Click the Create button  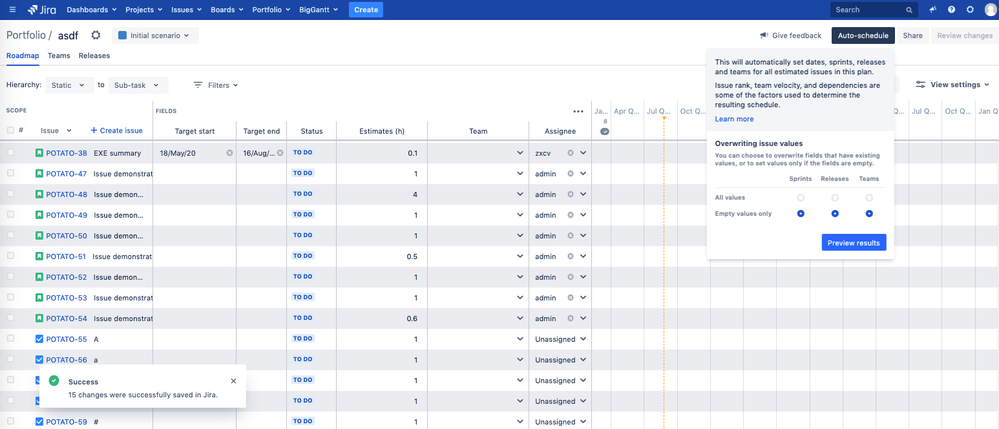click(366, 10)
